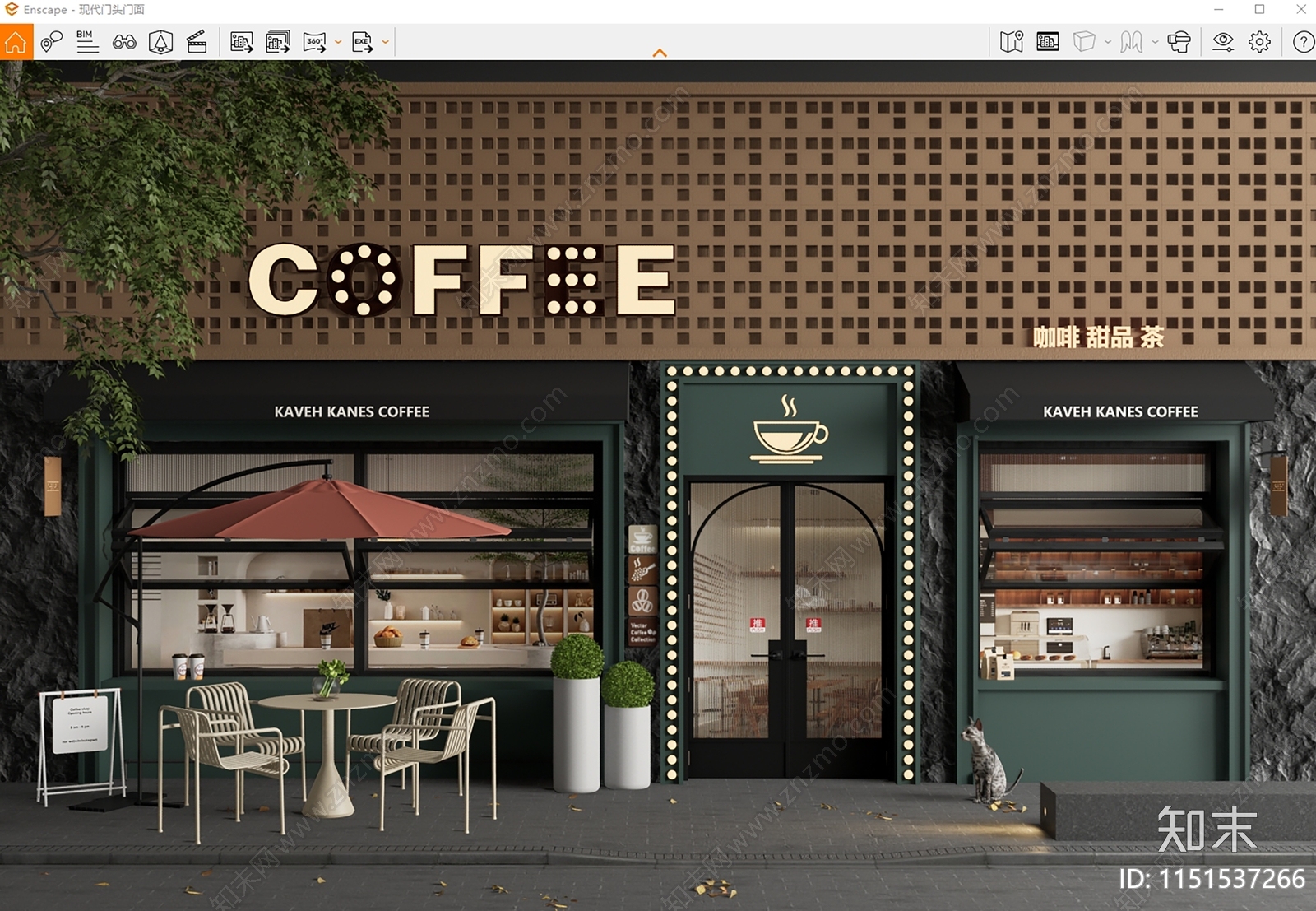Open Site Context tree-in-hexagon tool
1316x911 pixels.
(x=160, y=42)
